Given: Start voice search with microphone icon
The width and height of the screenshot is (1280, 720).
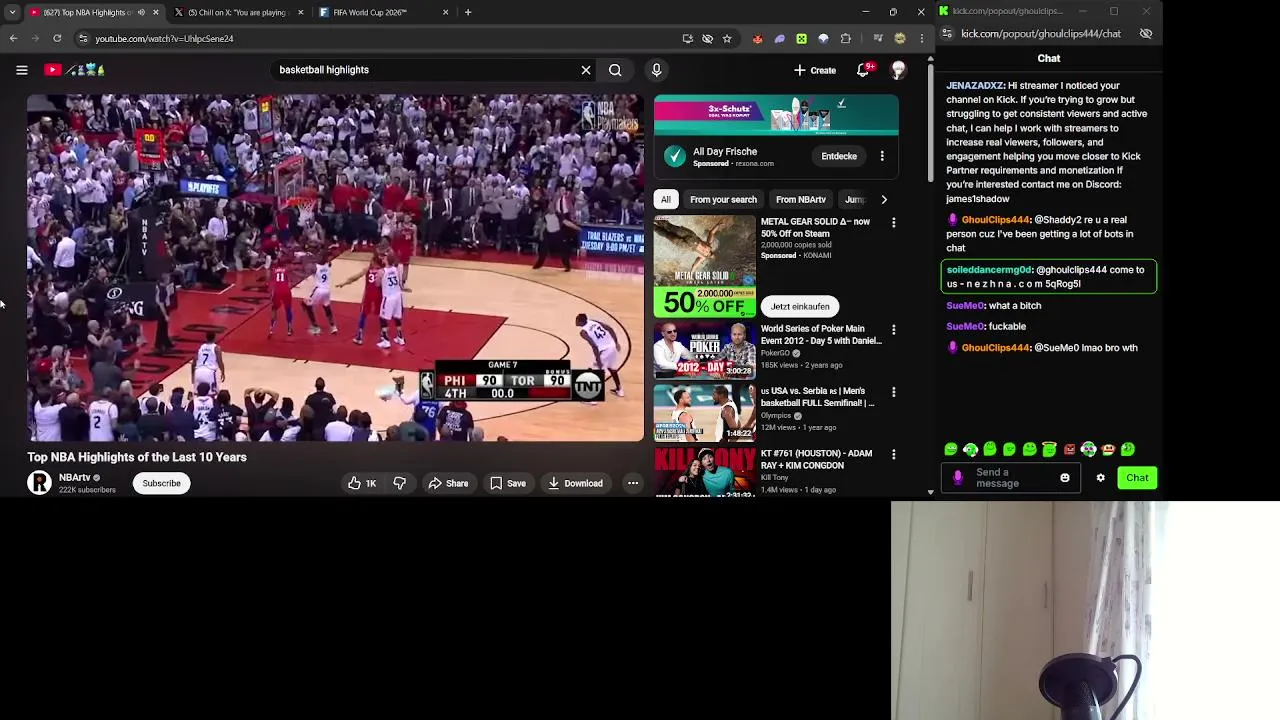Looking at the screenshot, I should 656,70.
